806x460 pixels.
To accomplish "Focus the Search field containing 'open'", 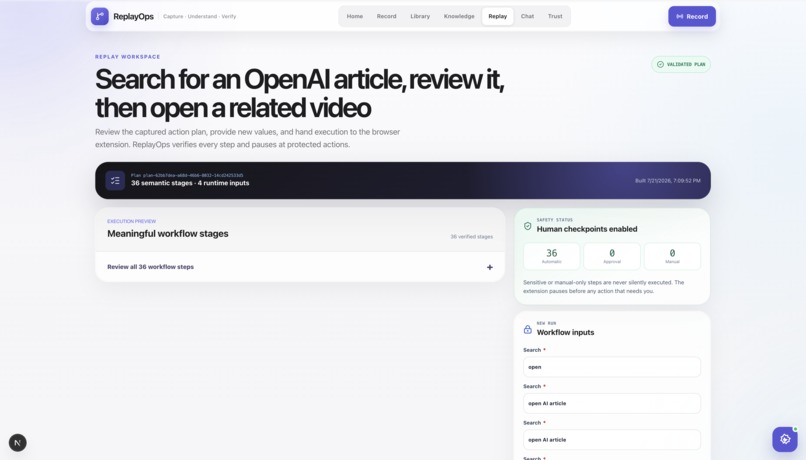I will click(x=612, y=367).
